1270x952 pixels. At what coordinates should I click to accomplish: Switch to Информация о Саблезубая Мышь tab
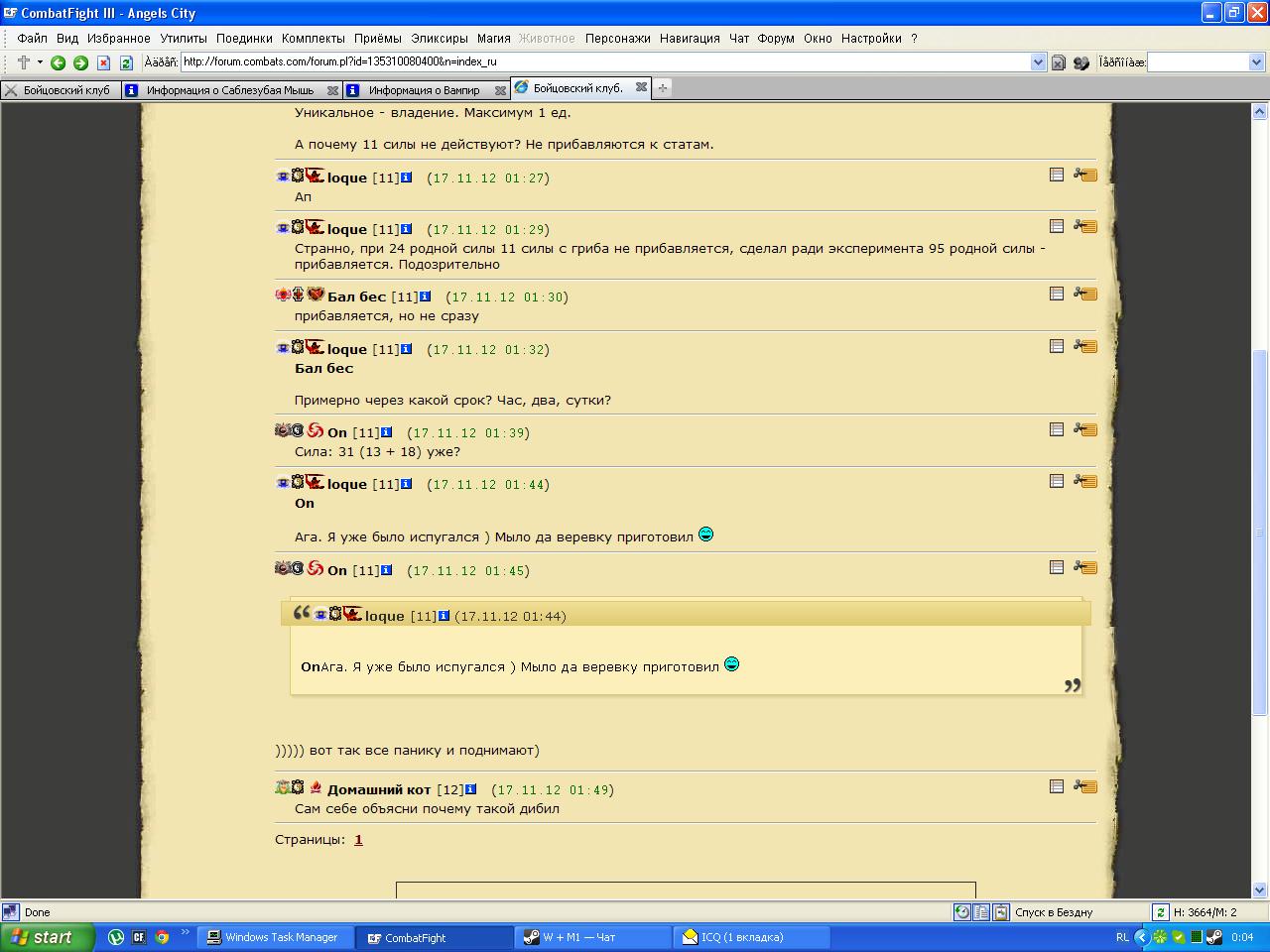coord(230,90)
